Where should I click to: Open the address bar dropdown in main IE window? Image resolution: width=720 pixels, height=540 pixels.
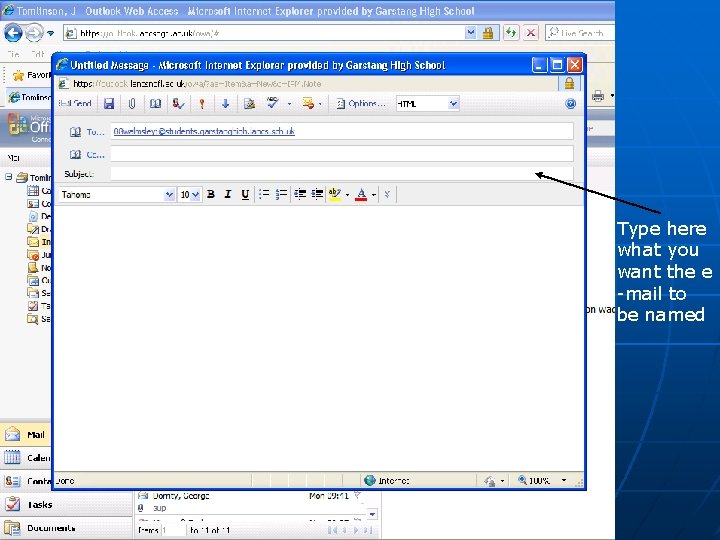[x=470, y=33]
